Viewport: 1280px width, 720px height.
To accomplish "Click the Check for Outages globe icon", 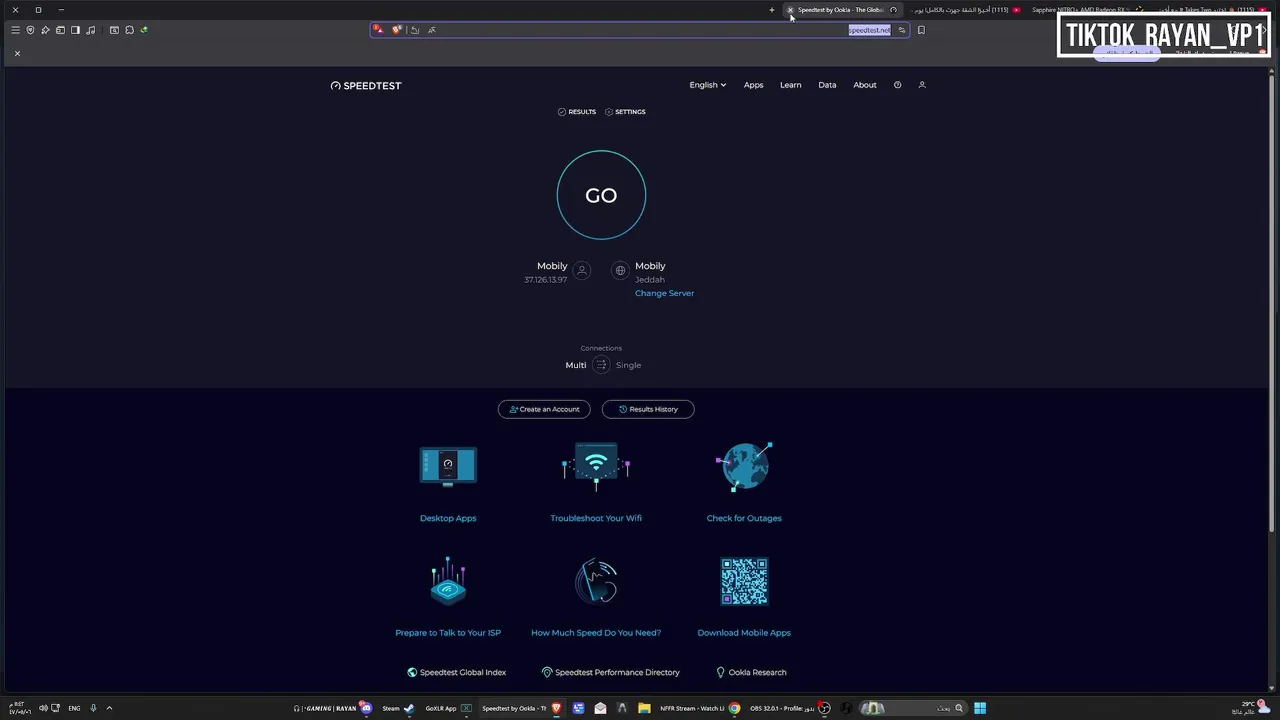I will (744, 466).
